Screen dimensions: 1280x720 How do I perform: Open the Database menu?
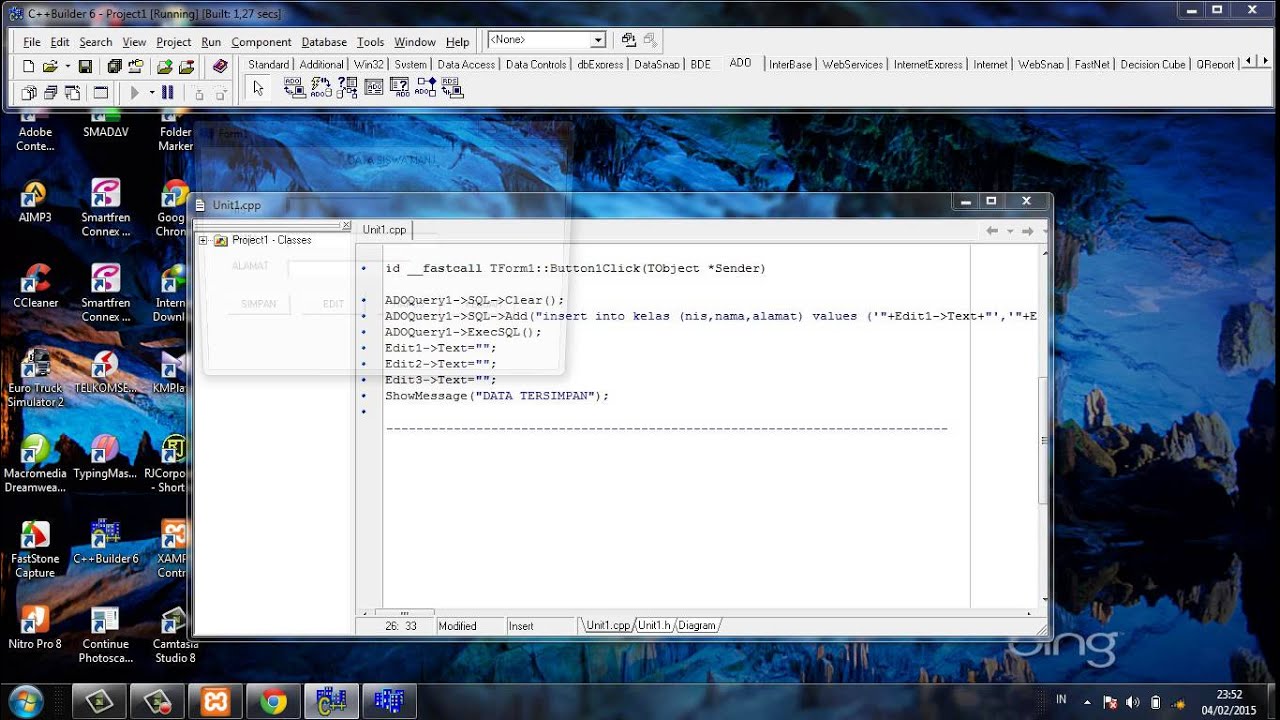324,42
